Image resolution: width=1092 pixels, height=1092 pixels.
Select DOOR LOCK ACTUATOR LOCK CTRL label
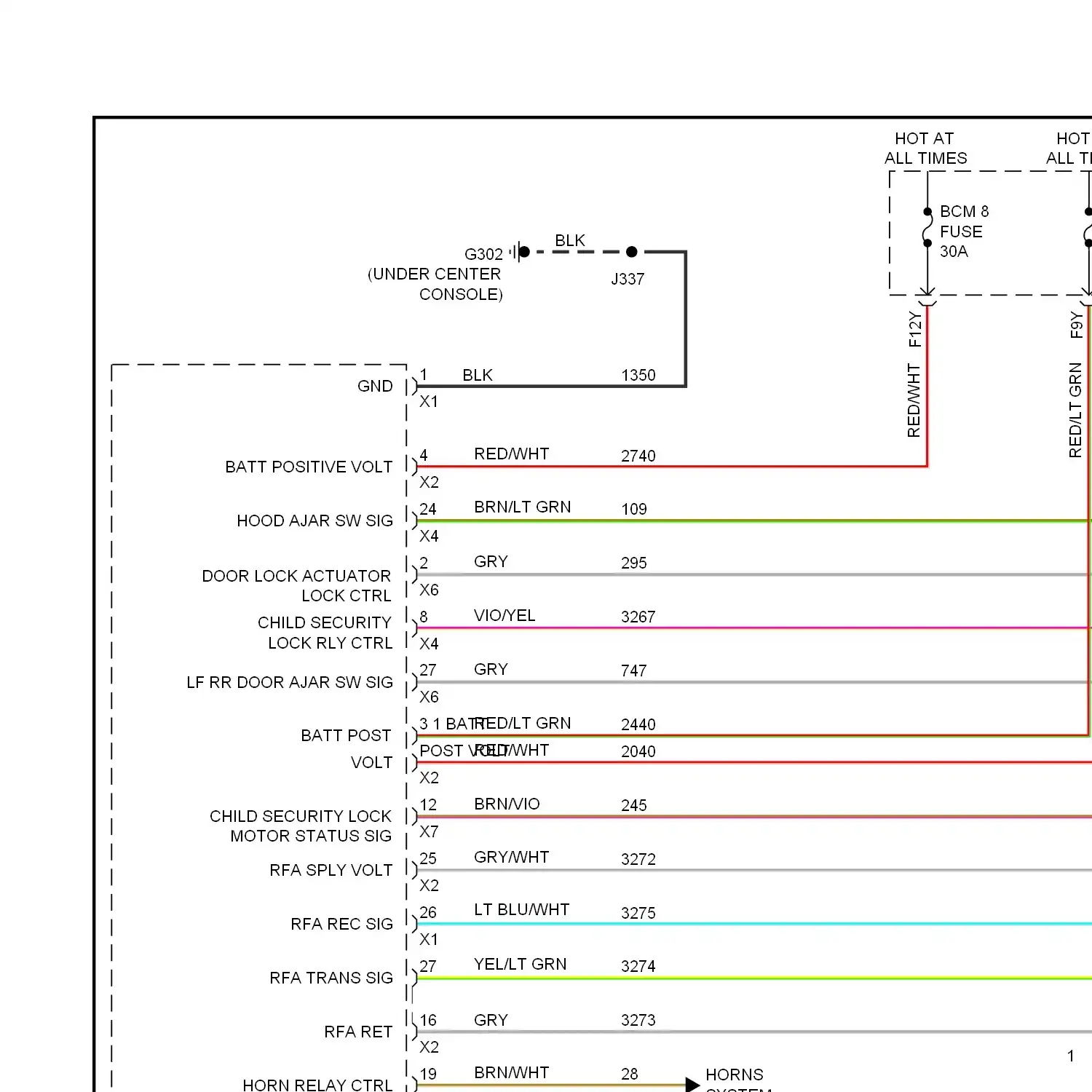(x=297, y=585)
